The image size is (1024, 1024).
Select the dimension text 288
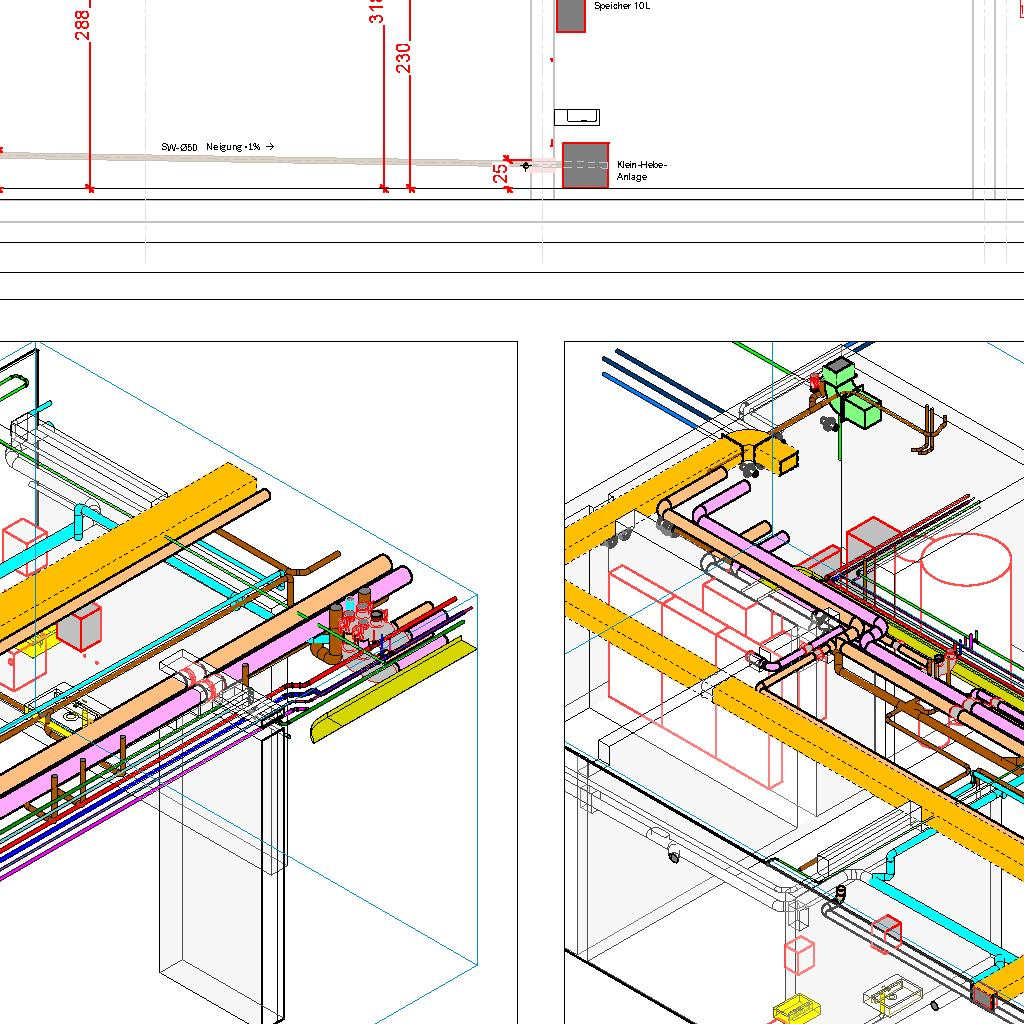(82, 25)
